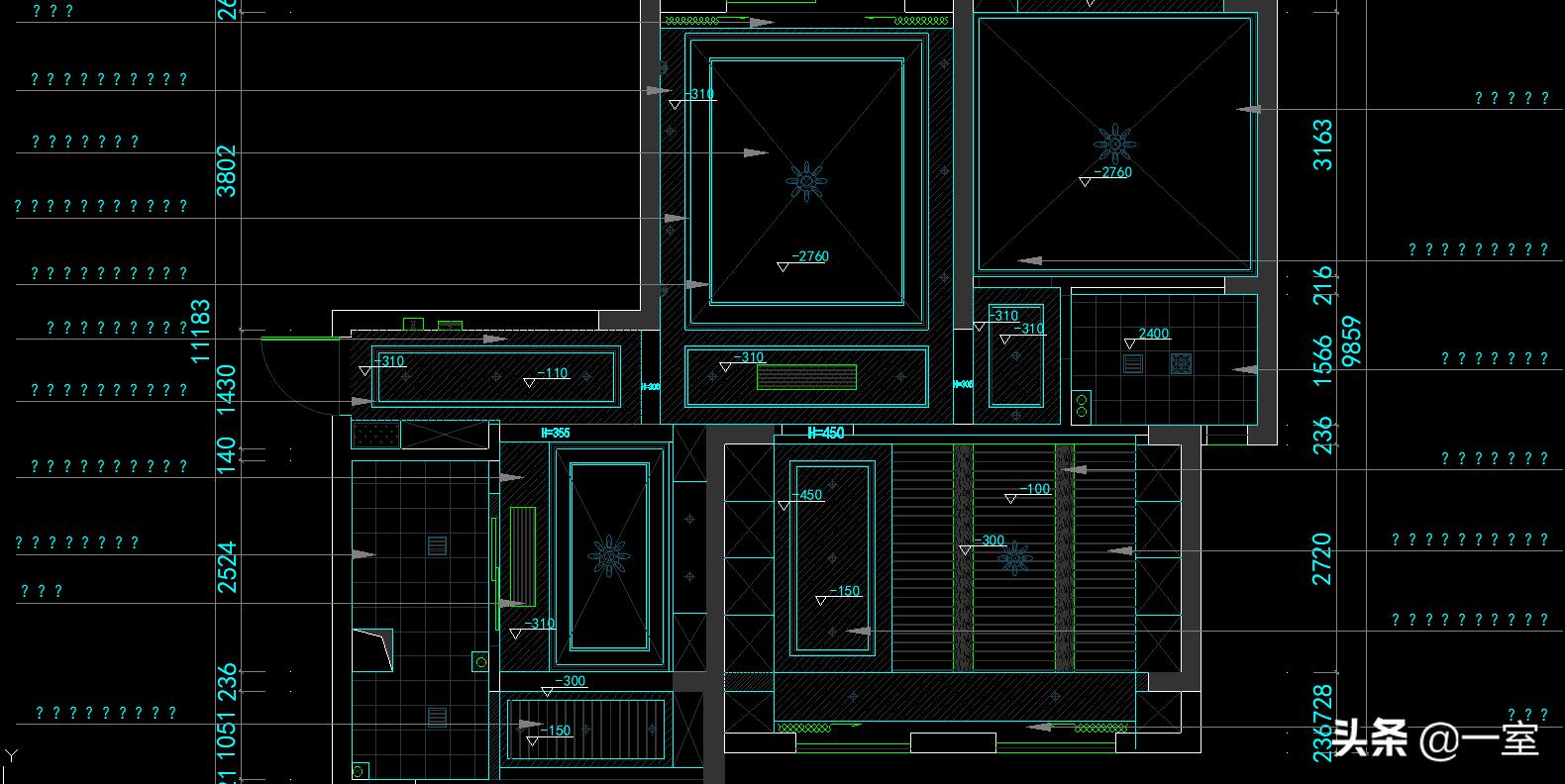Select the 11183 overall dimension text
The height and width of the screenshot is (784, 1565).
click(200, 332)
